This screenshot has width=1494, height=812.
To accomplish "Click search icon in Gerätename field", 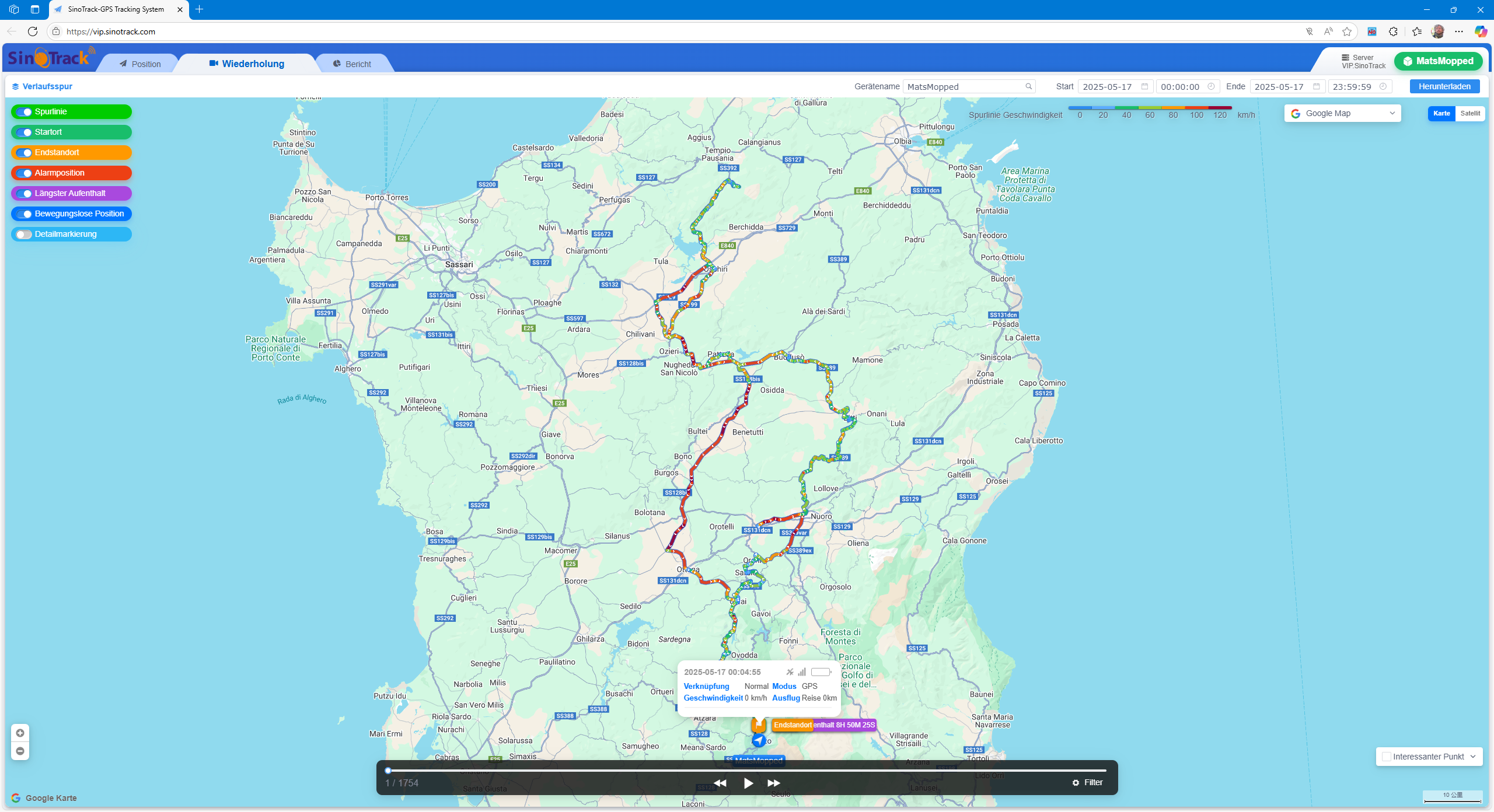I will (x=1028, y=86).
